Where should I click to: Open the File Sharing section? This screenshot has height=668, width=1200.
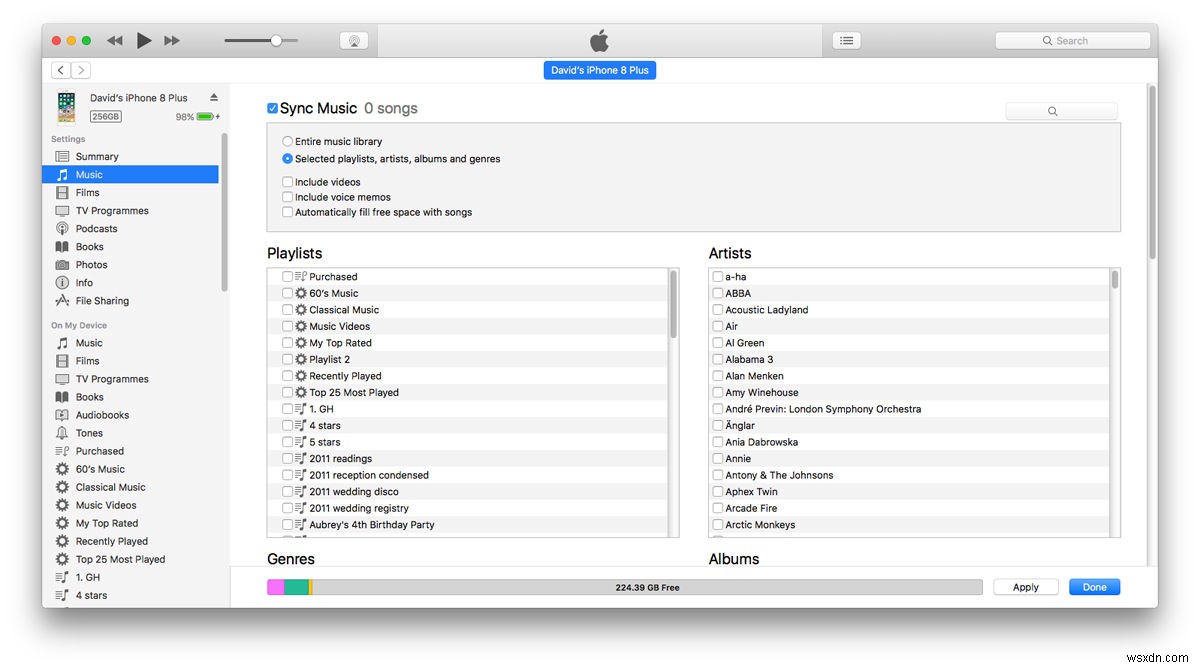pyautogui.click(x=100, y=300)
